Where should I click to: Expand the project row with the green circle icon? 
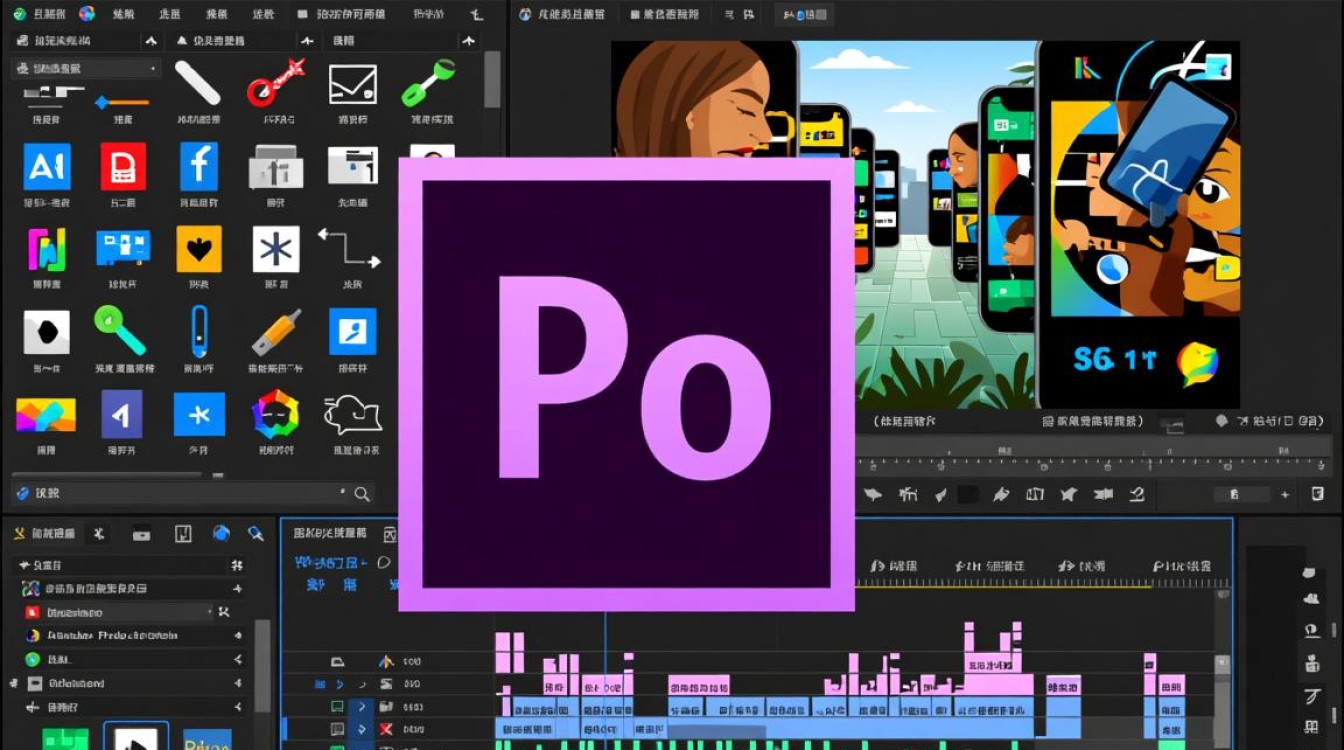239,660
